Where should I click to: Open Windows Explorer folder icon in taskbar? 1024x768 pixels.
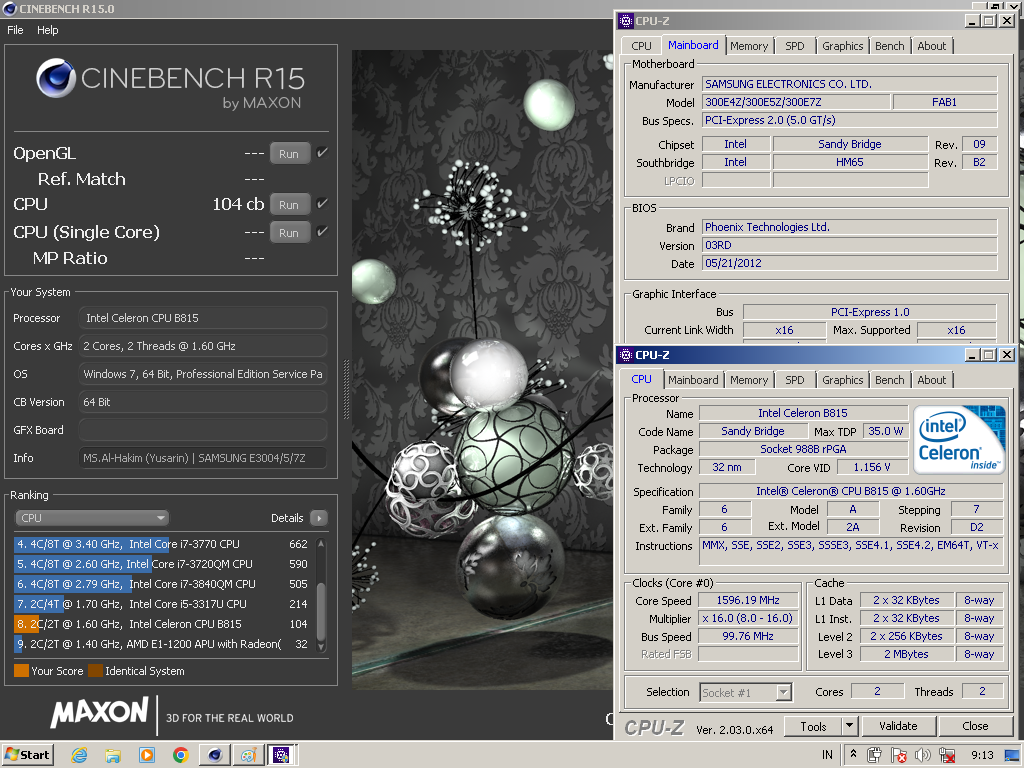(113, 755)
